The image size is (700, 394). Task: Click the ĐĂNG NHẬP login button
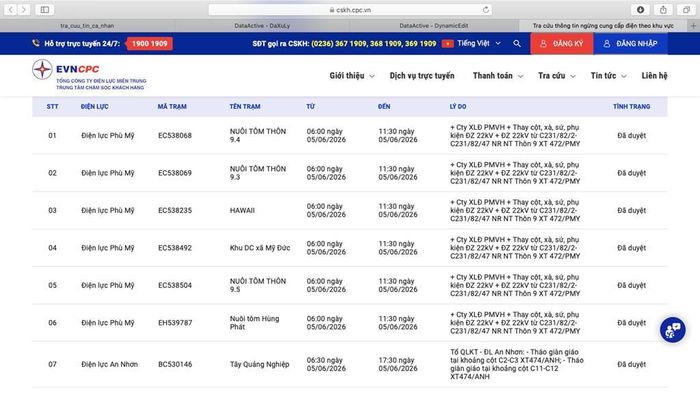pyautogui.click(x=630, y=44)
